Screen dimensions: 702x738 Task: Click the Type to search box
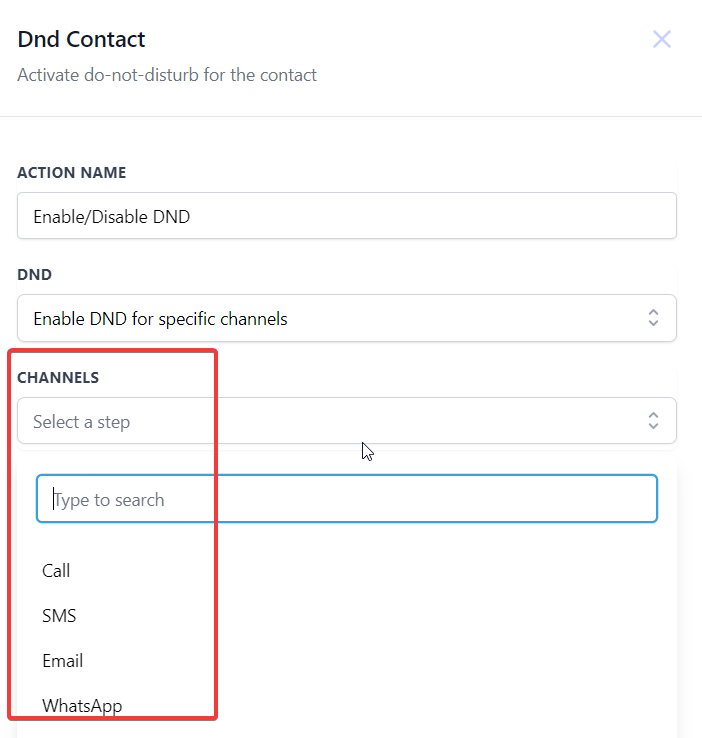coord(346,499)
